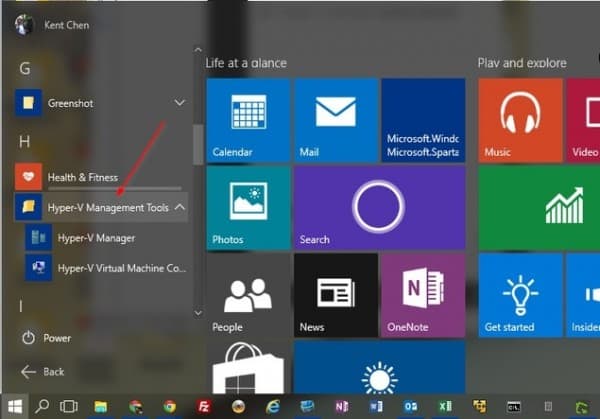This screenshot has height=419, width=600.
Task: Open the Calendar tile
Action: [248, 120]
